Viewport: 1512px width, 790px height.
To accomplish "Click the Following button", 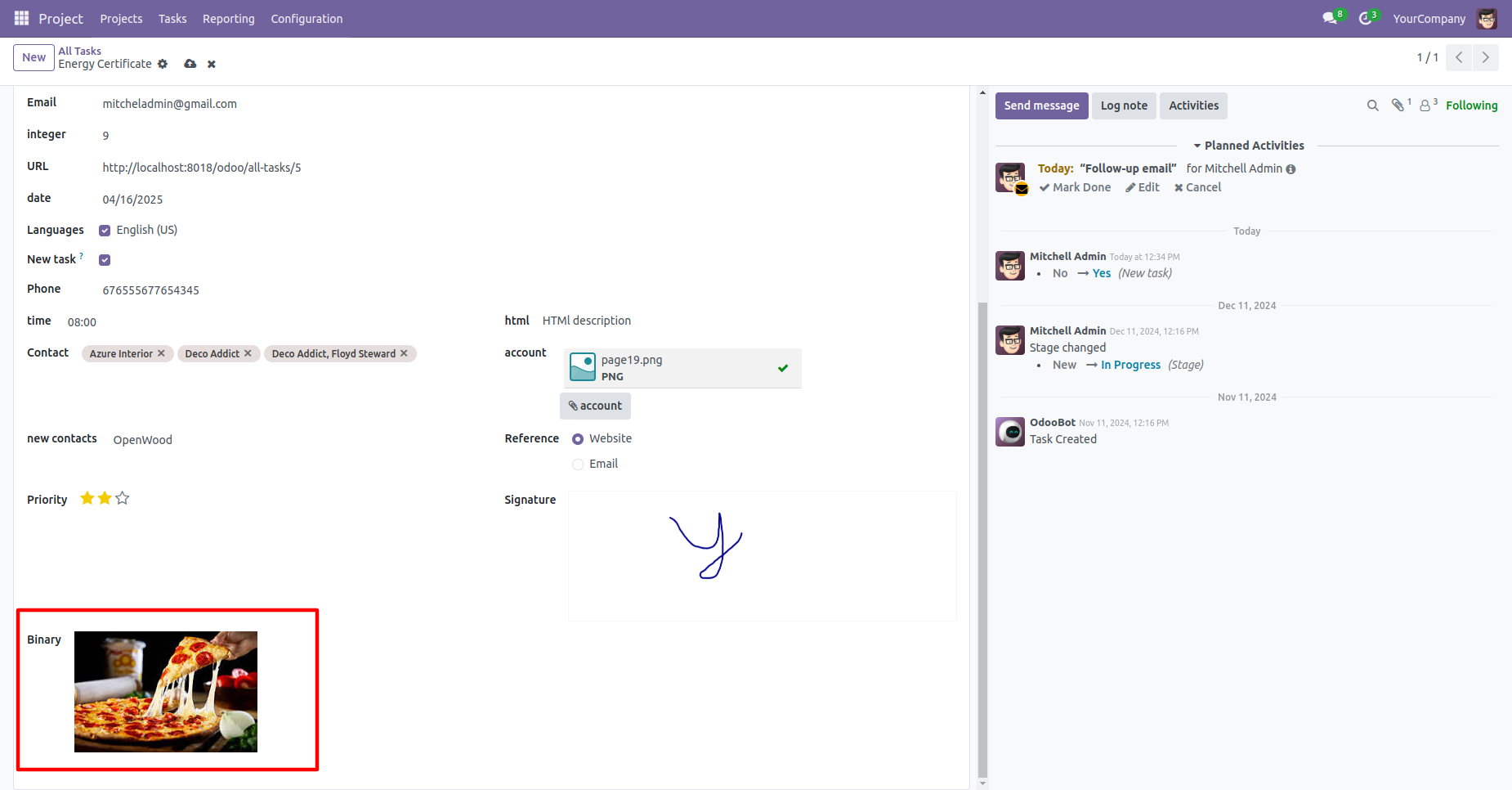I will [1471, 105].
